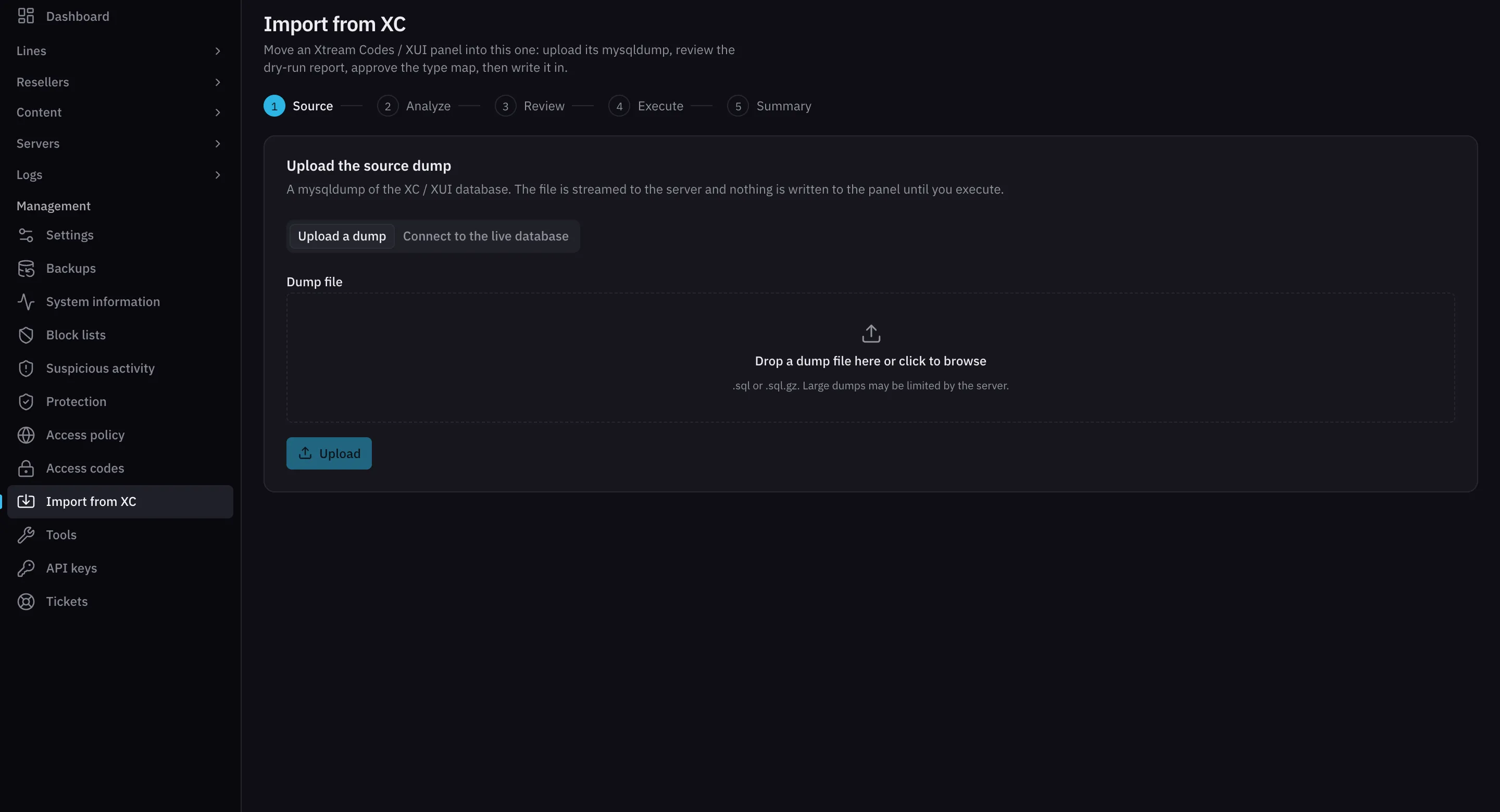1500x812 pixels.
Task: Go to step 4 Execute
Action: click(646, 106)
